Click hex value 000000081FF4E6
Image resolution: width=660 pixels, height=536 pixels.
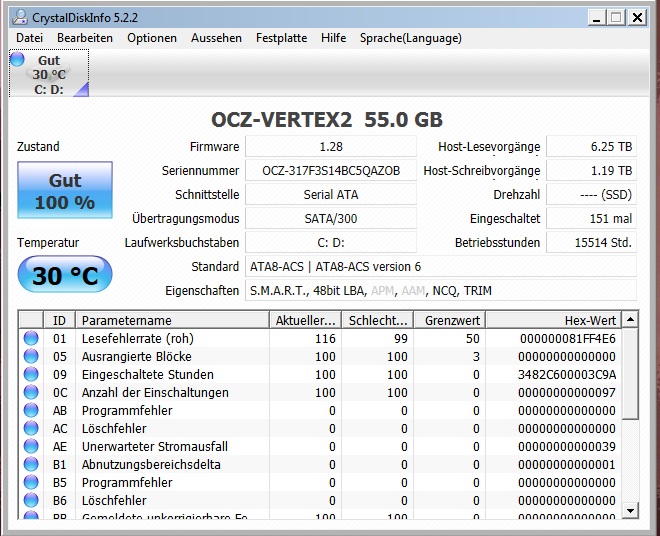(x=568, y=339)
